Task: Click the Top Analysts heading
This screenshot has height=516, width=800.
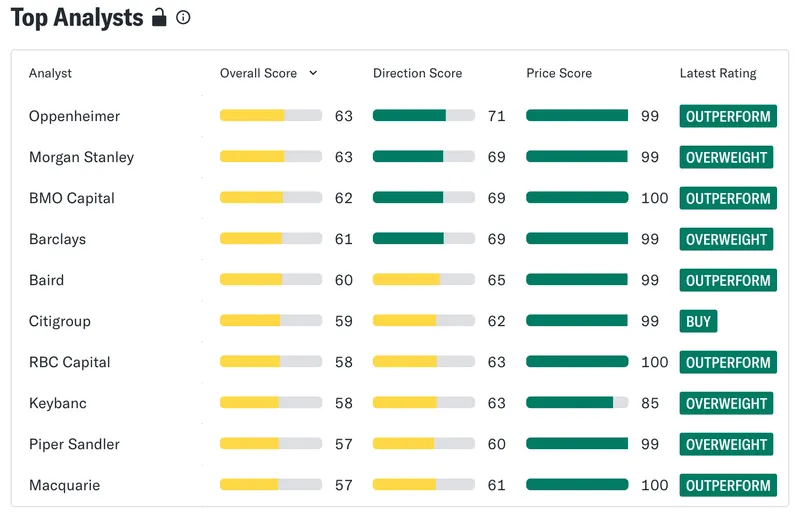Action: (77, 18)
